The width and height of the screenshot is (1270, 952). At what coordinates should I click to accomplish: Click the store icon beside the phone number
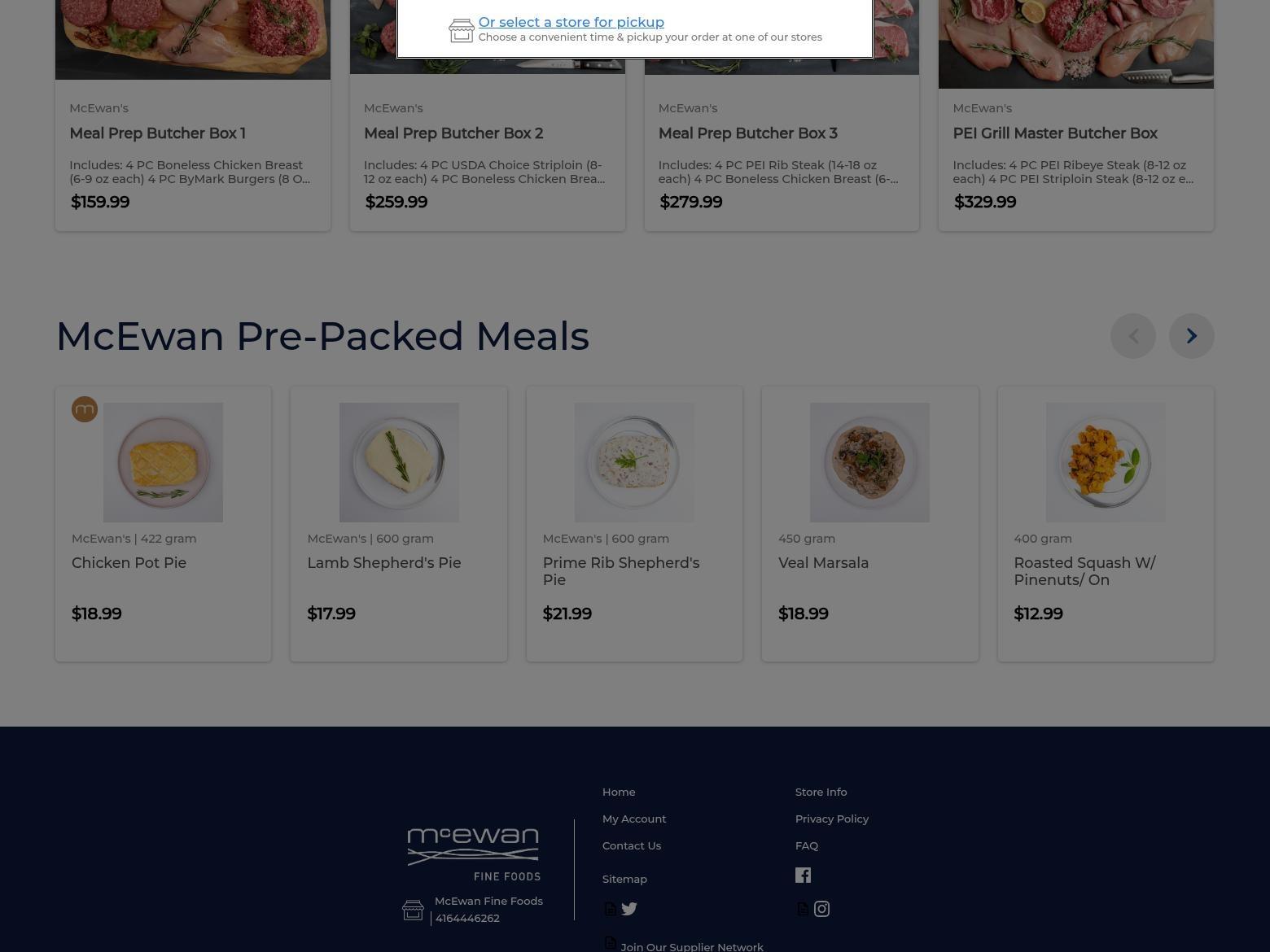pos(413,910)
